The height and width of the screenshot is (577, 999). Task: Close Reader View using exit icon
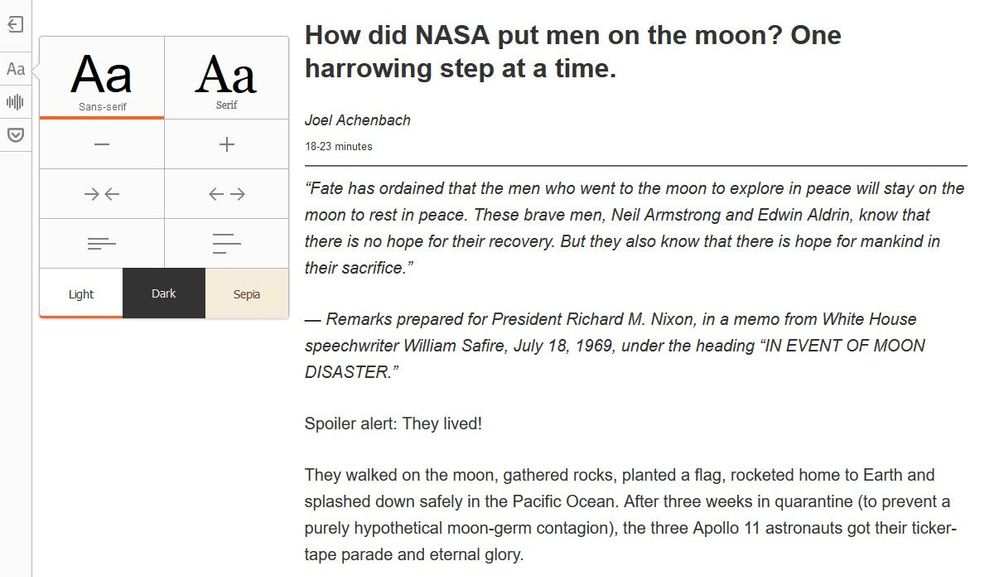[15, 25]
